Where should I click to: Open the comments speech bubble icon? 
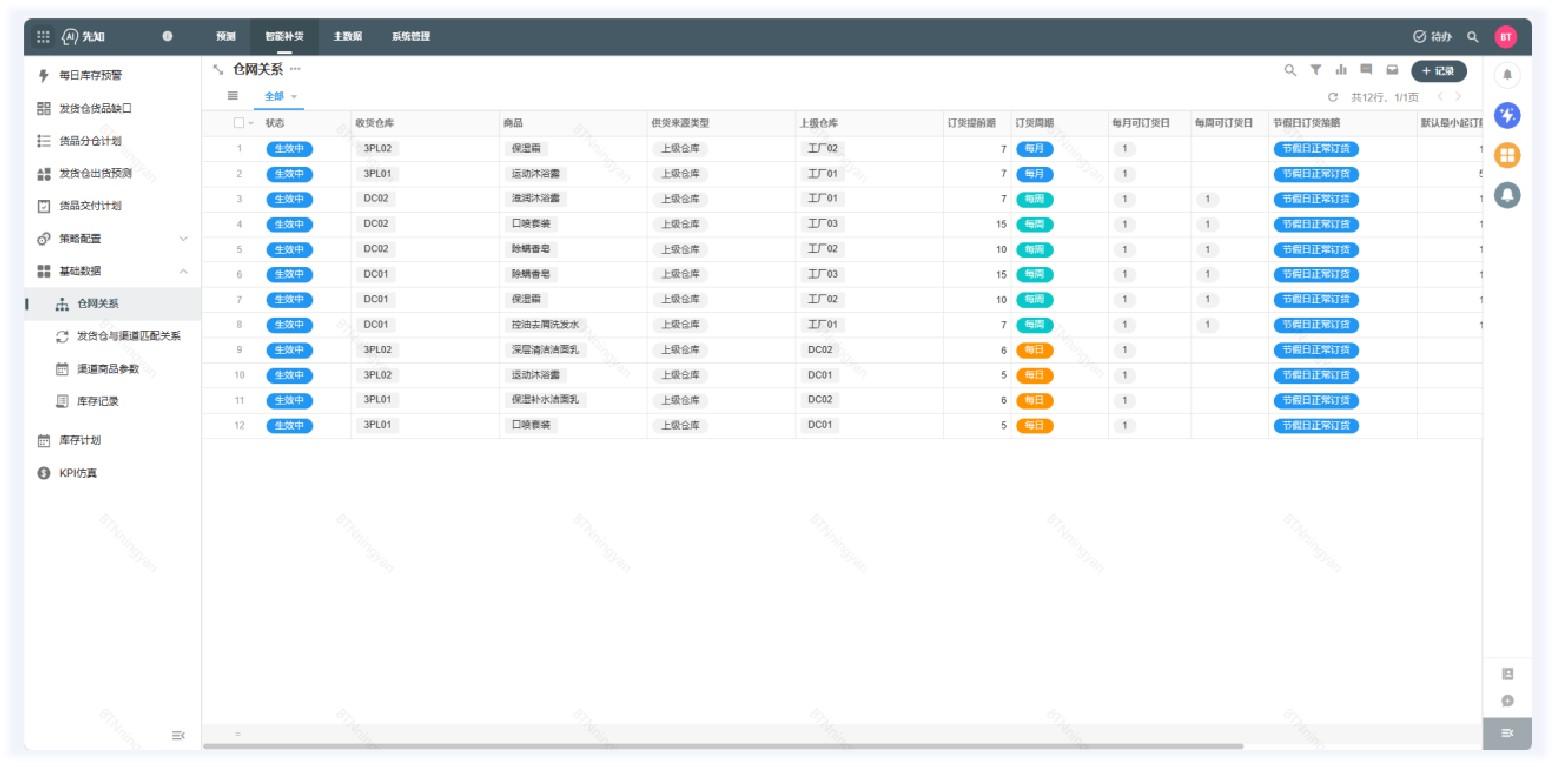[x=1366, y=70]
